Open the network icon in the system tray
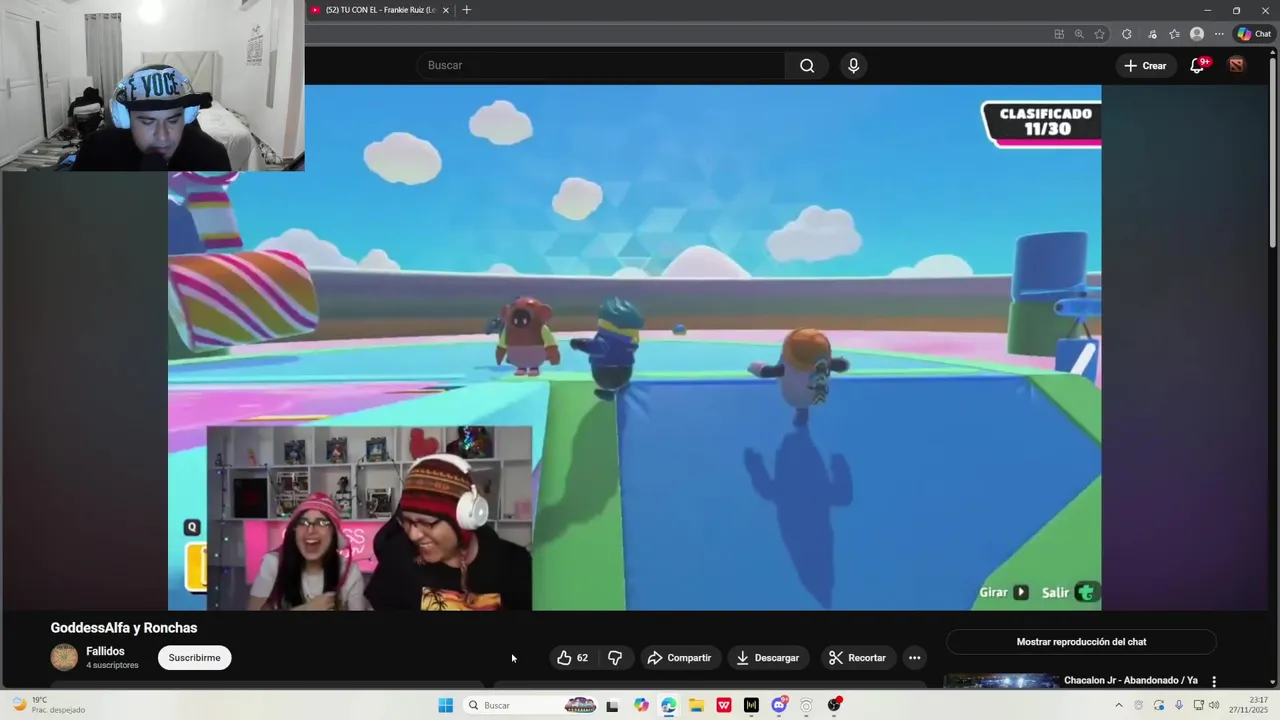 [1198, 705]
